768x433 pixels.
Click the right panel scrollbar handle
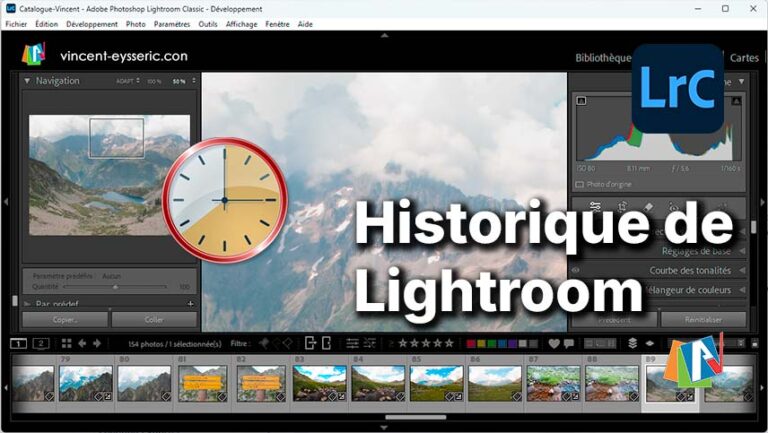pyautogui.click(x=754, y=227)
